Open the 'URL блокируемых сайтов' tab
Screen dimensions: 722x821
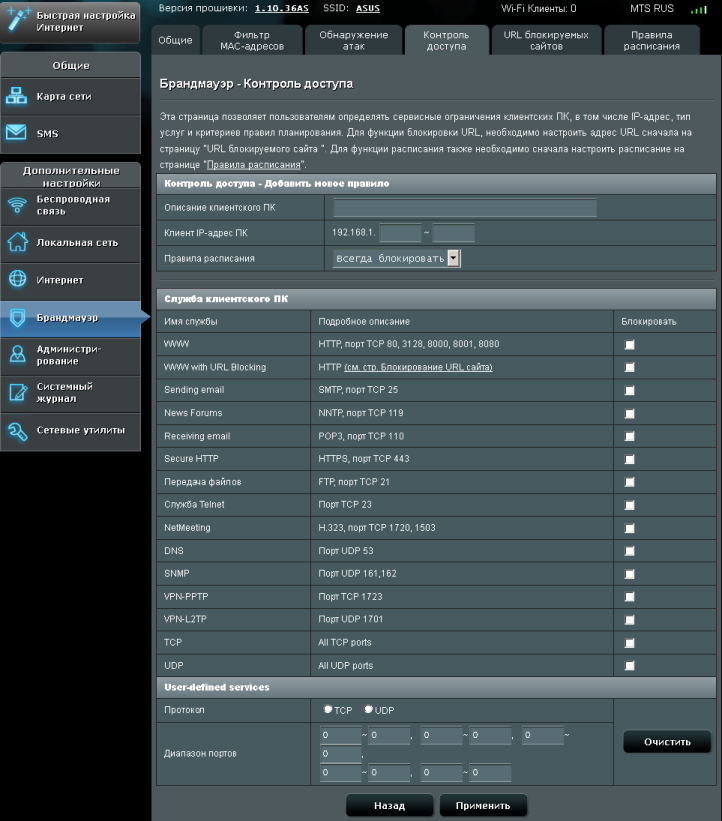(x=546, y=40)
